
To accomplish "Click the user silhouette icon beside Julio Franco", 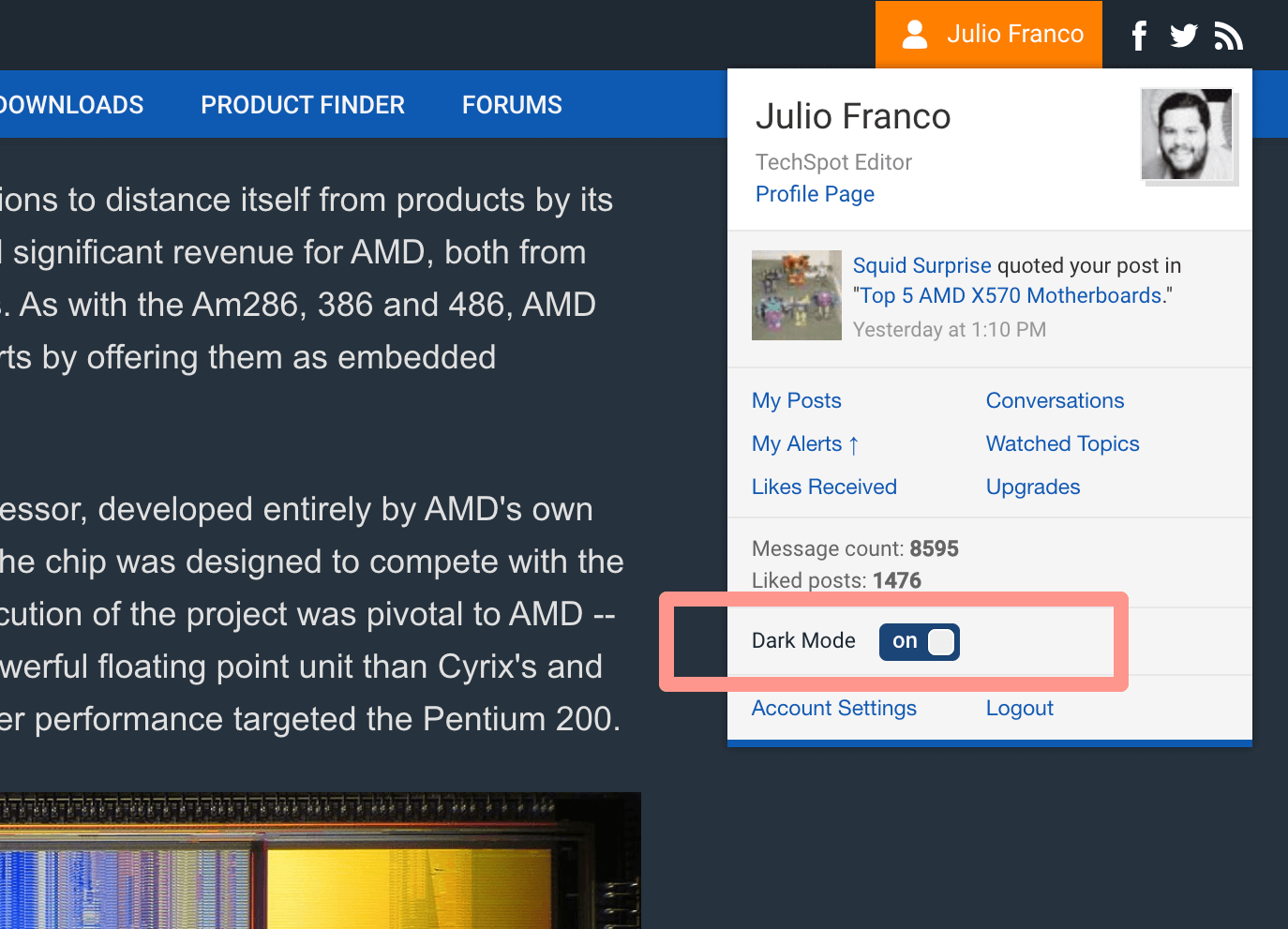I will coord(914,35).
